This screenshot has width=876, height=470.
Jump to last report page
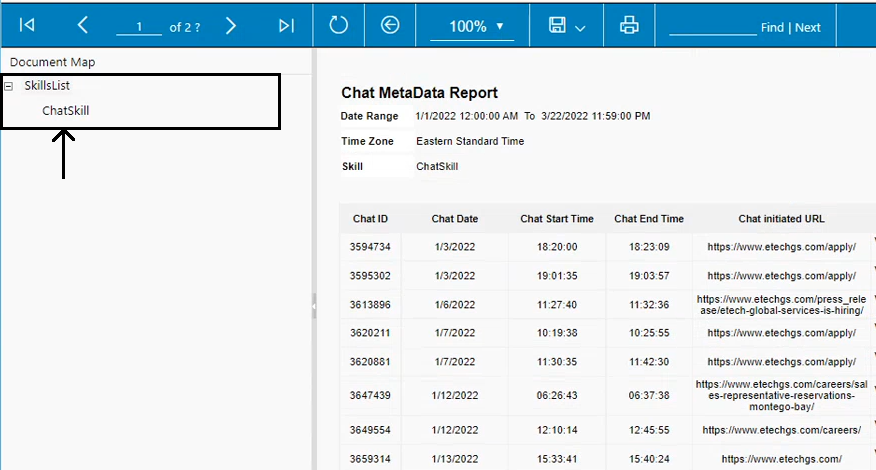tap(286, 26)
